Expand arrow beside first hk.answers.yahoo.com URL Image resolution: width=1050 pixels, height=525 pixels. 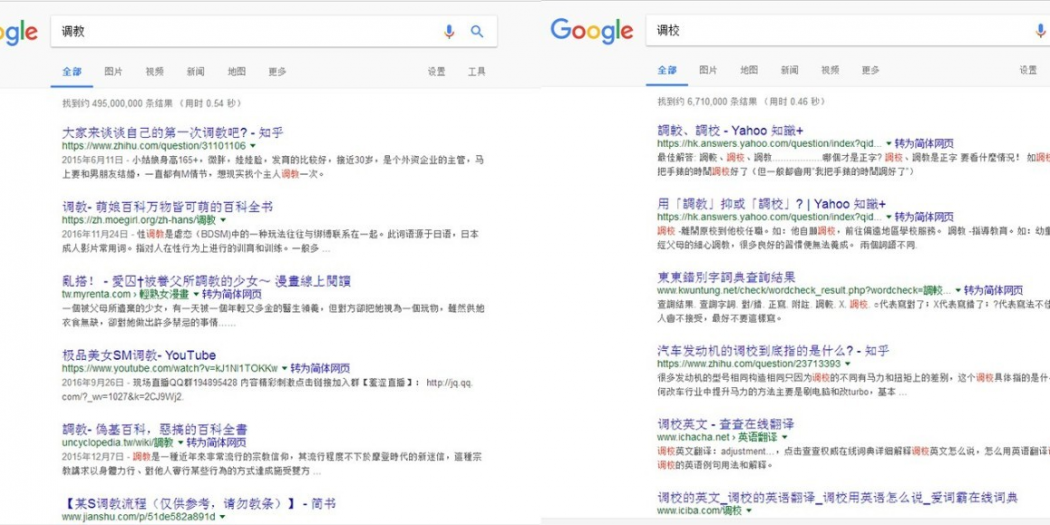(x=889, y=144)
